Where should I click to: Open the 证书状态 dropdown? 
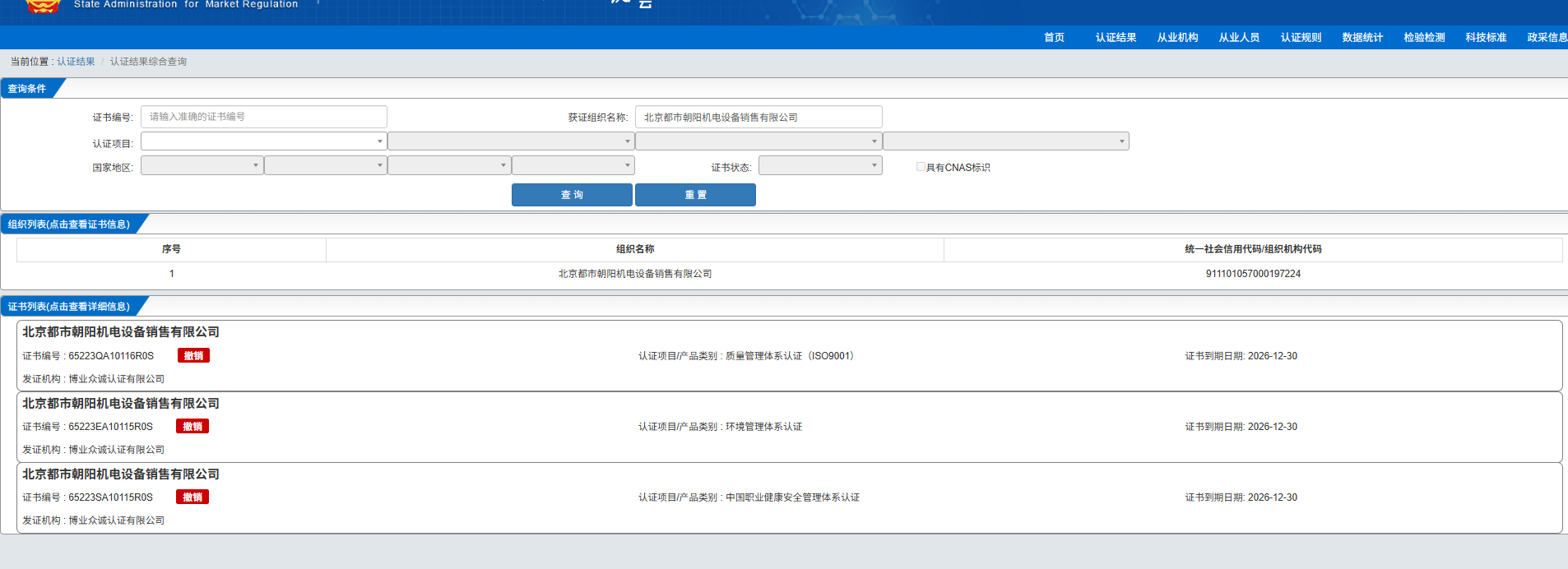point(820,165)
